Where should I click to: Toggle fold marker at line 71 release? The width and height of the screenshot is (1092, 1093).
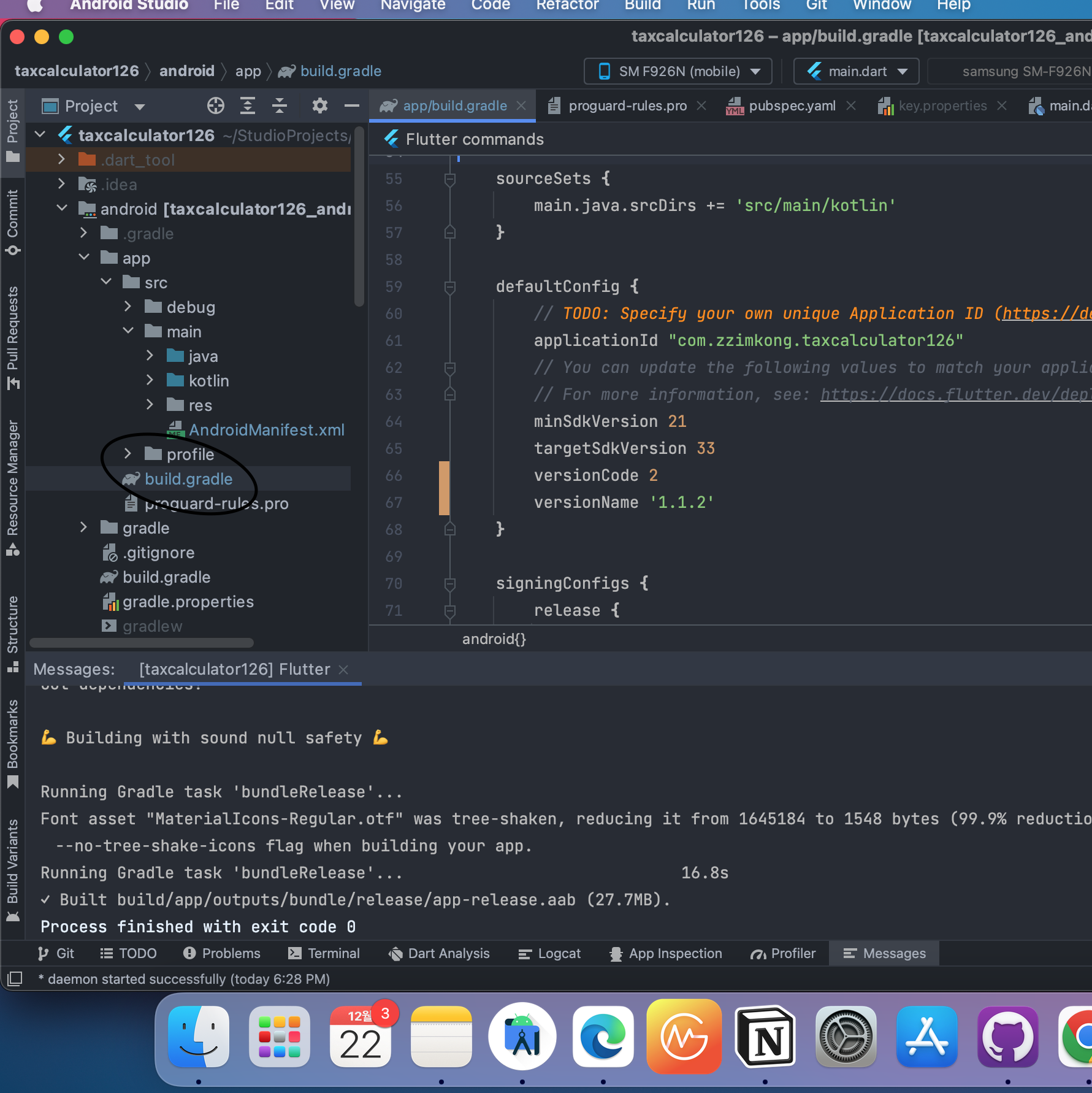[x=450, y=611]
